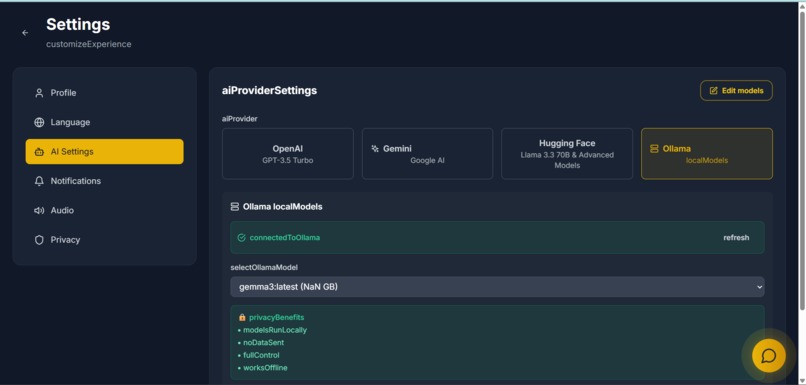Click the Ollama server icon in provider card

tap(654, 149)
